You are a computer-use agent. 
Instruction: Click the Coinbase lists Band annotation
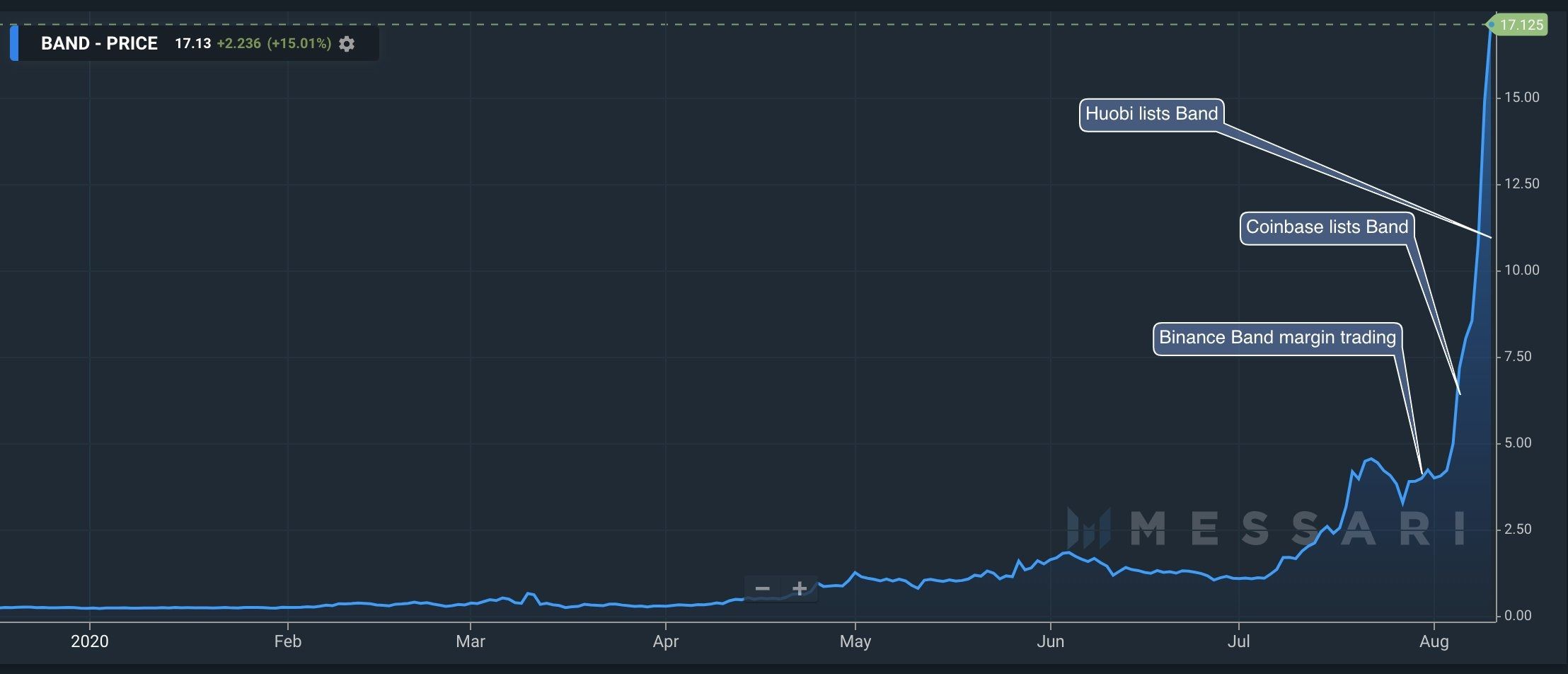1327,227
